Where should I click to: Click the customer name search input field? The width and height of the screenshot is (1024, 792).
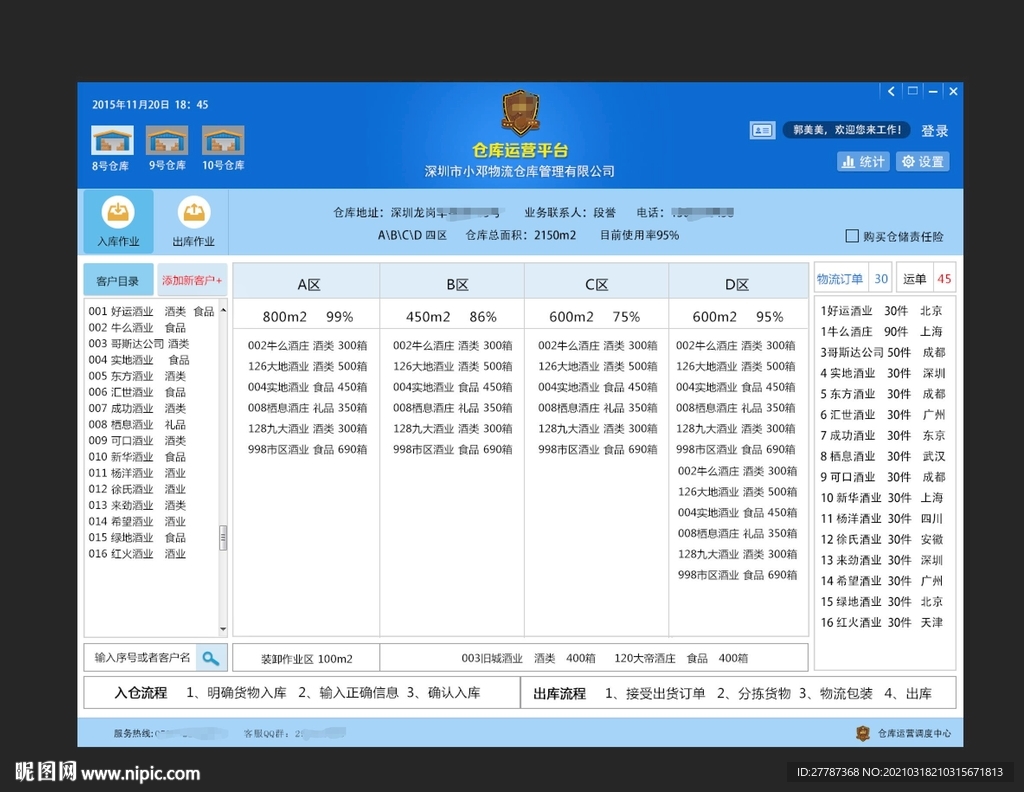[141, 657]
